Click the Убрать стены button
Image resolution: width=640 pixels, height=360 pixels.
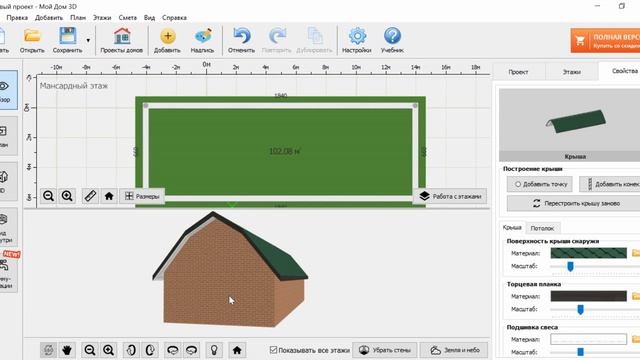pos(385,350)
